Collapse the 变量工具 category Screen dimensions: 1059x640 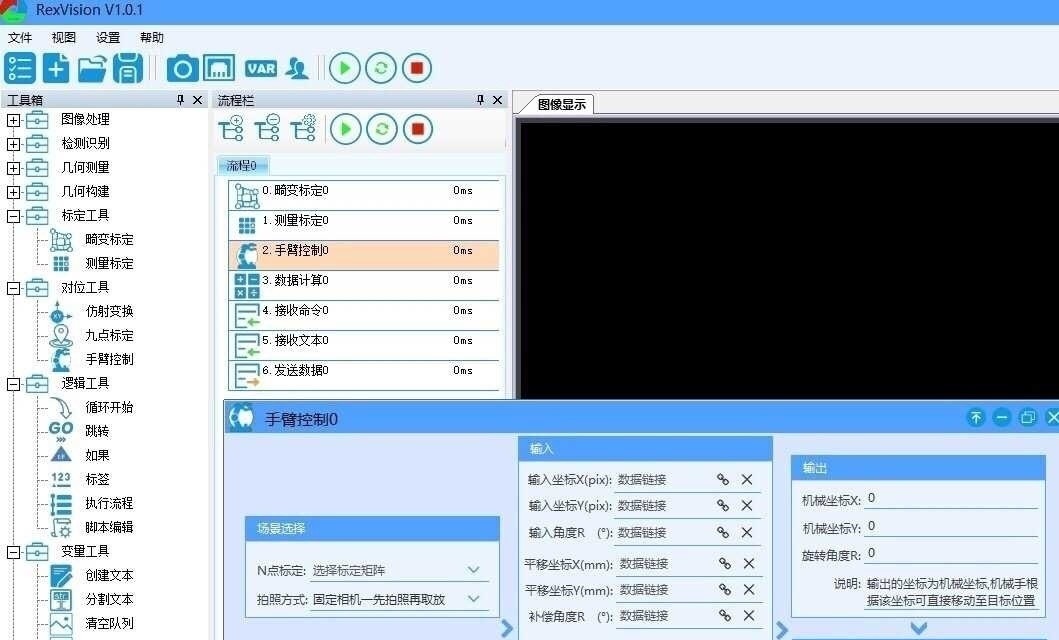coord(14,552)
